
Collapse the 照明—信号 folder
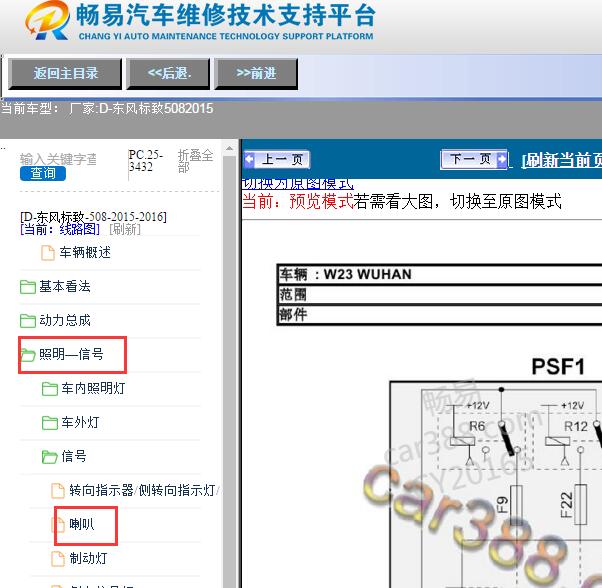tap(71, 354)
